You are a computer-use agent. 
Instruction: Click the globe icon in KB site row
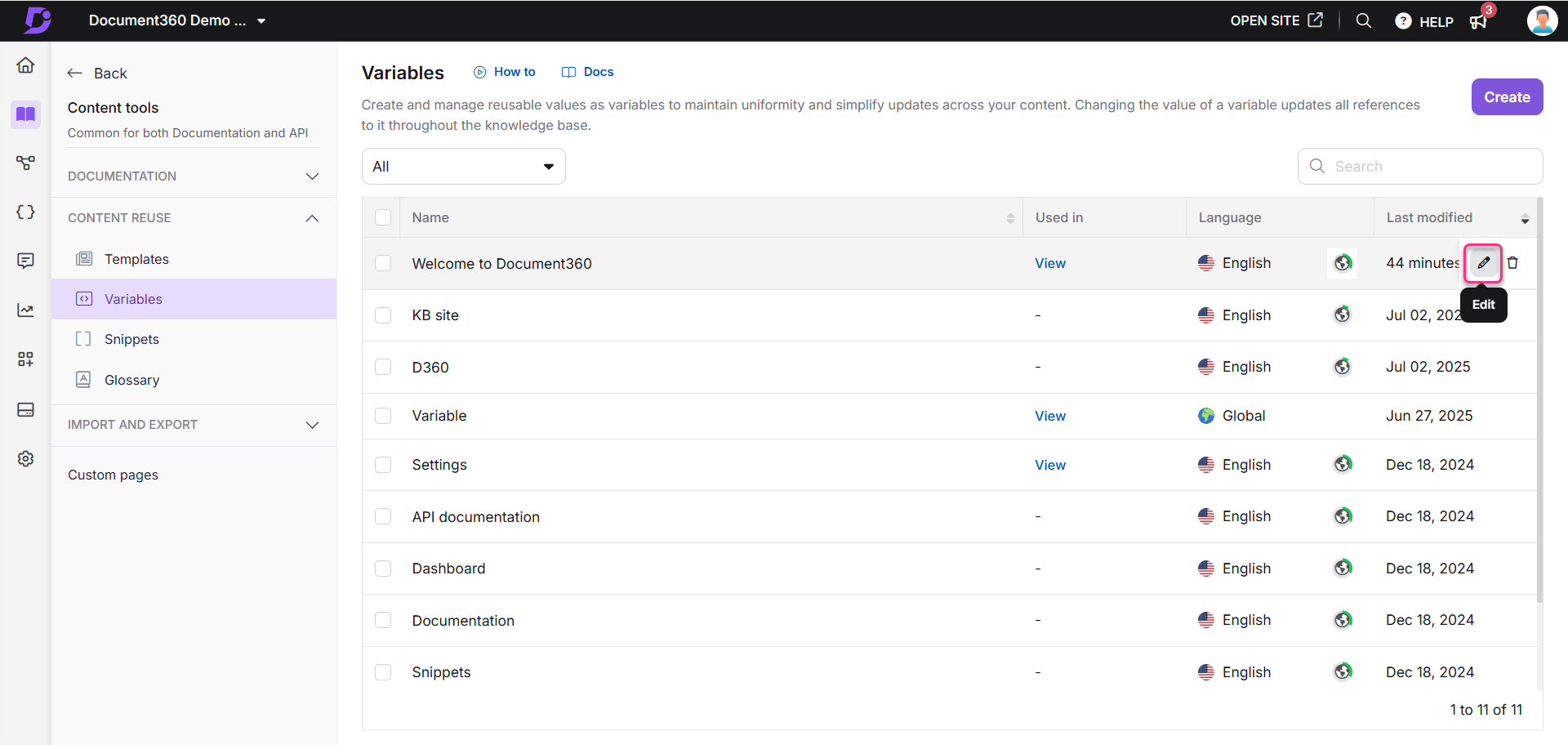pos(1343,315)
